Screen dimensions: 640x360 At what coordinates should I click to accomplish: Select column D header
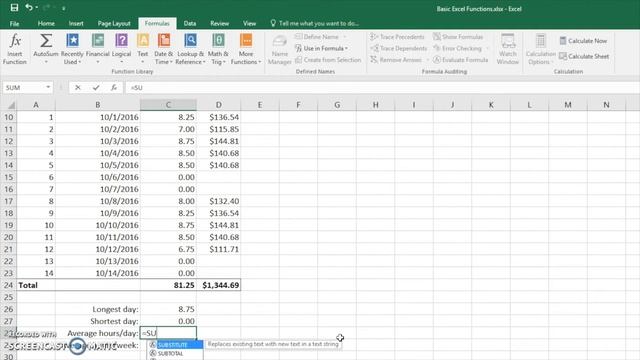coord(218,105)
